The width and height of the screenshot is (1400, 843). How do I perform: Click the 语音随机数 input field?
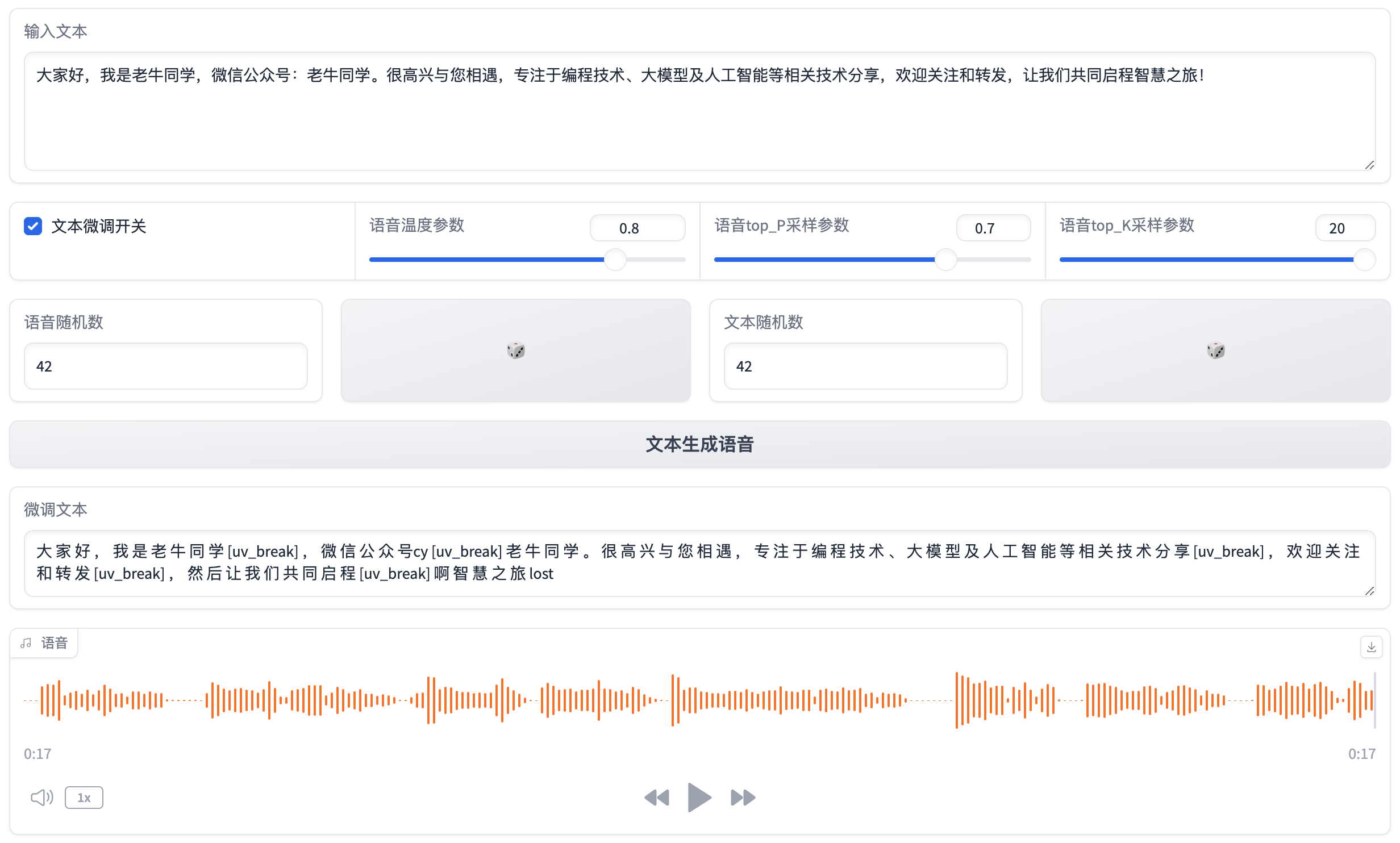click(x=165, y=366)
